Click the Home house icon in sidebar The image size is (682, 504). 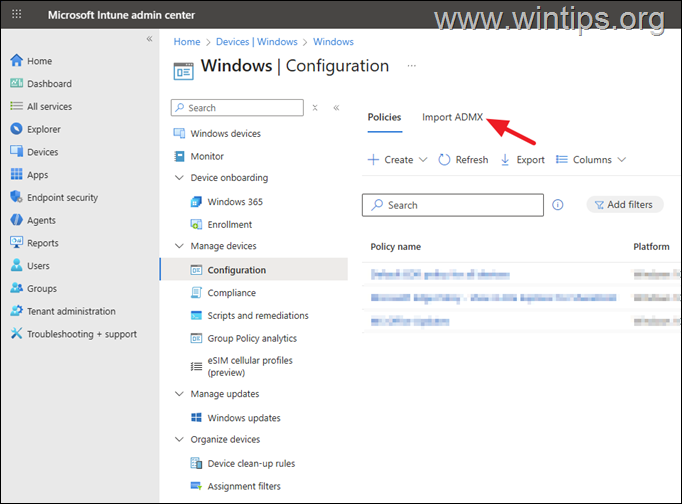click(17, 60)
